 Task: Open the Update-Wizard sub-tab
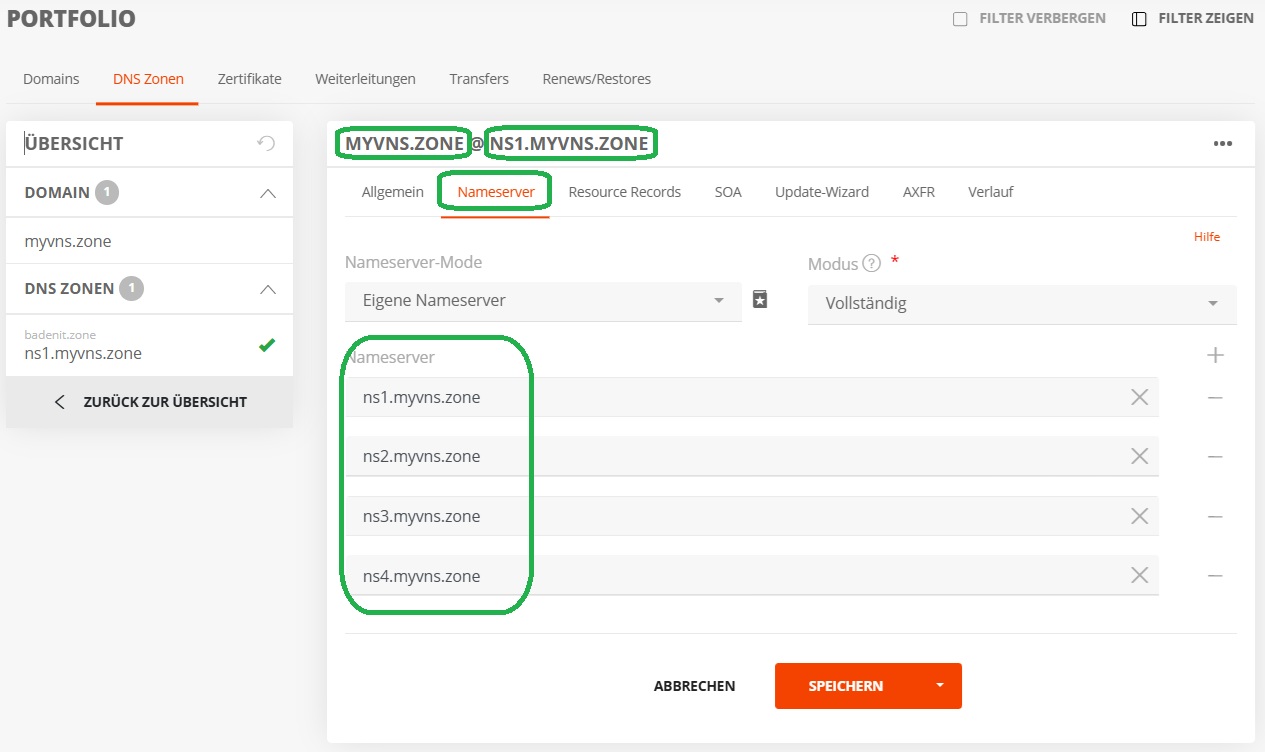pos(822,192)
